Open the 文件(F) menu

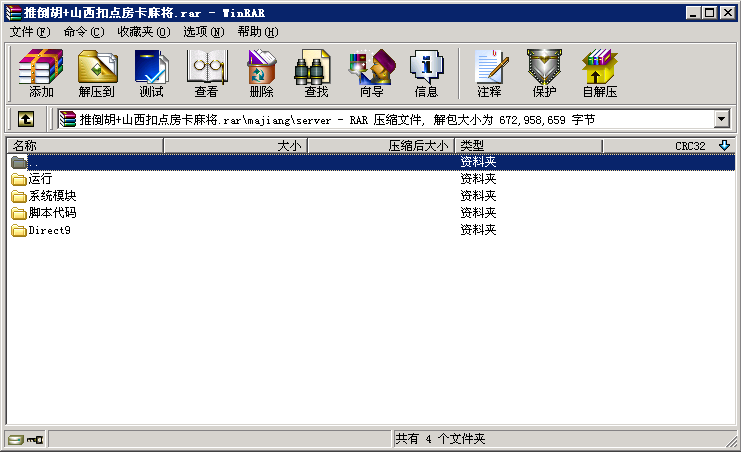pos(29,31)
